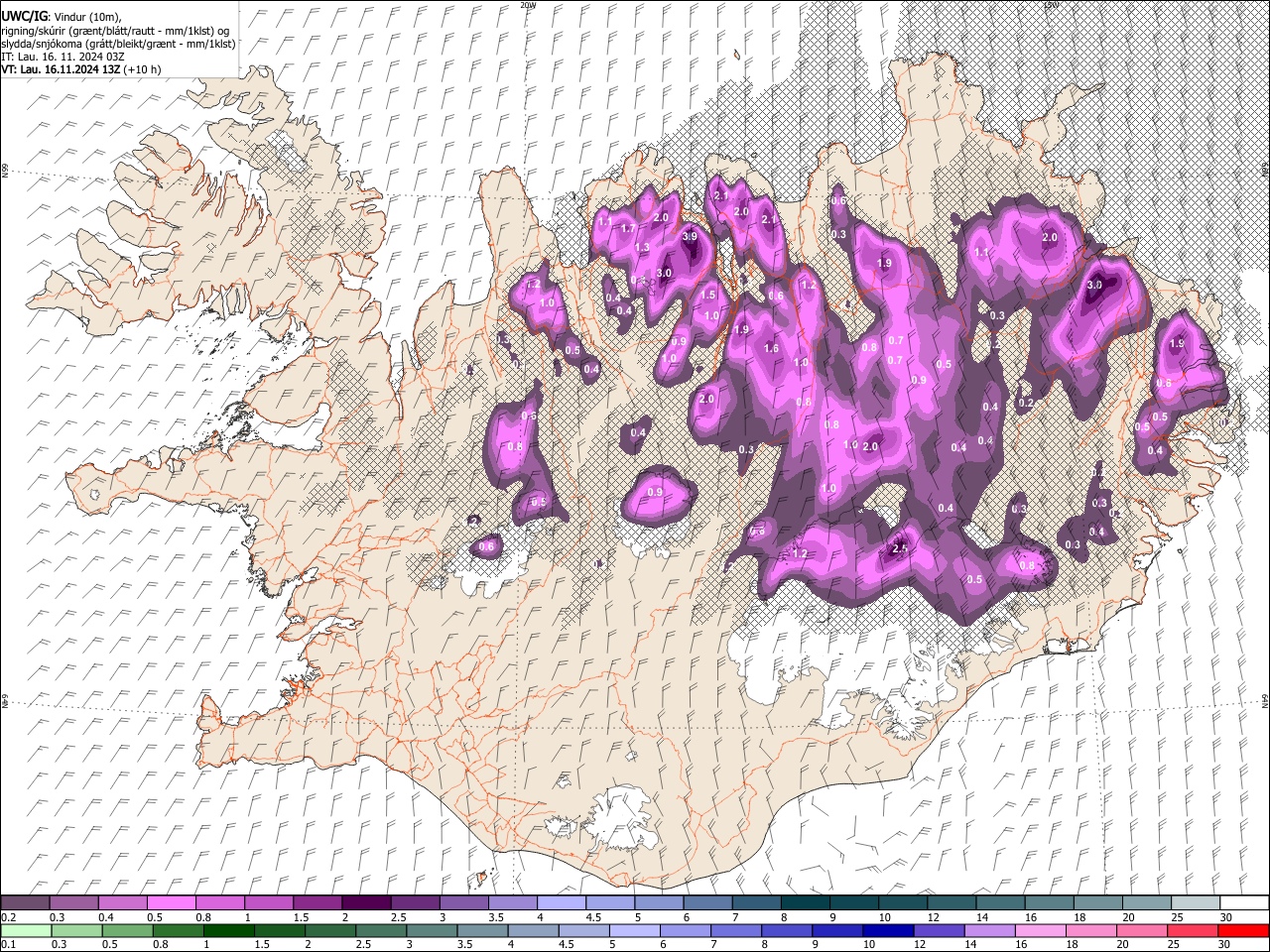Click the rose pink 20 legend swatch
1270x952 pixels.
[1140, 930]
